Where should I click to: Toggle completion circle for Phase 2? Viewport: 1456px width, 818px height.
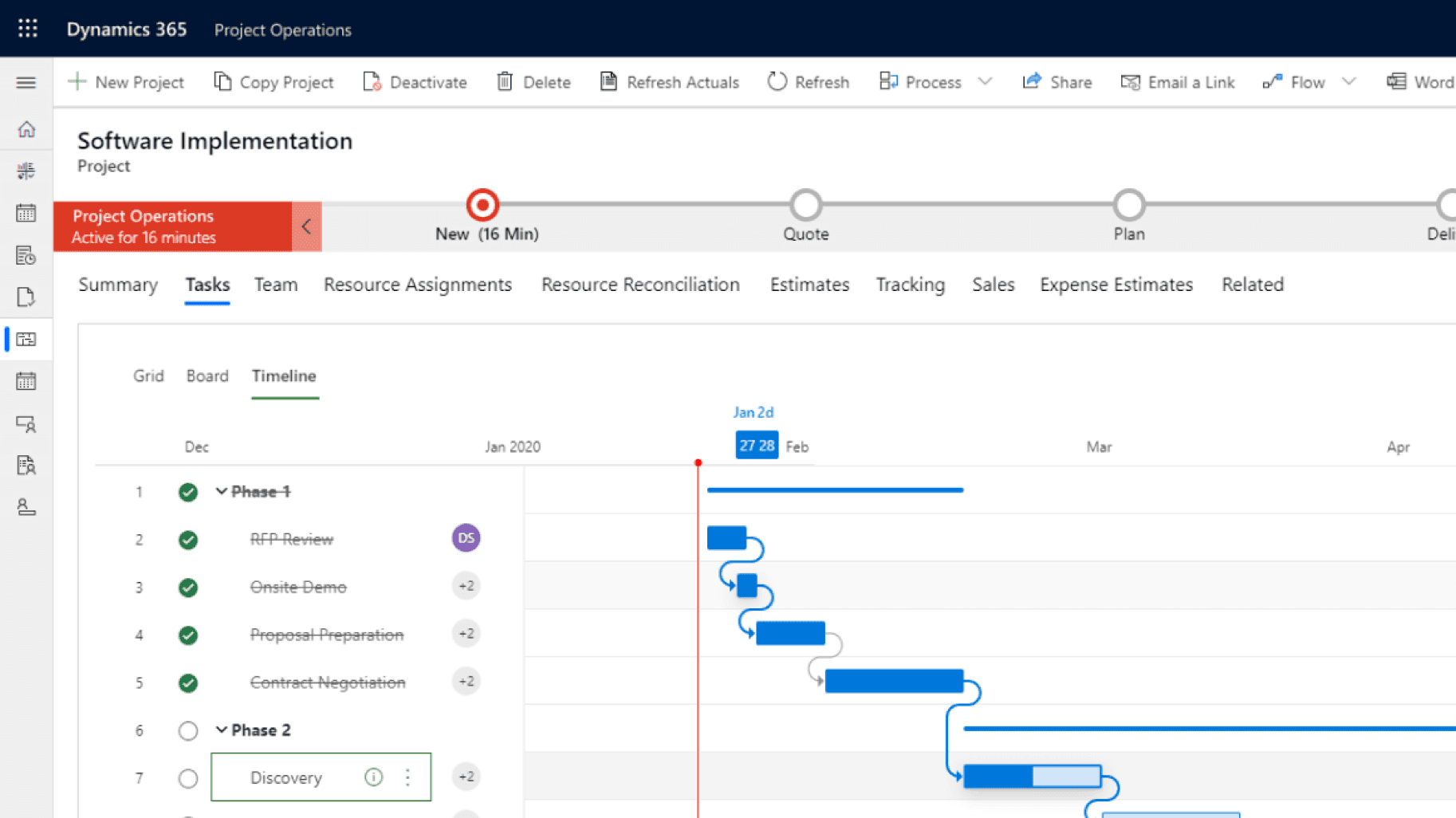pos(188,730)
